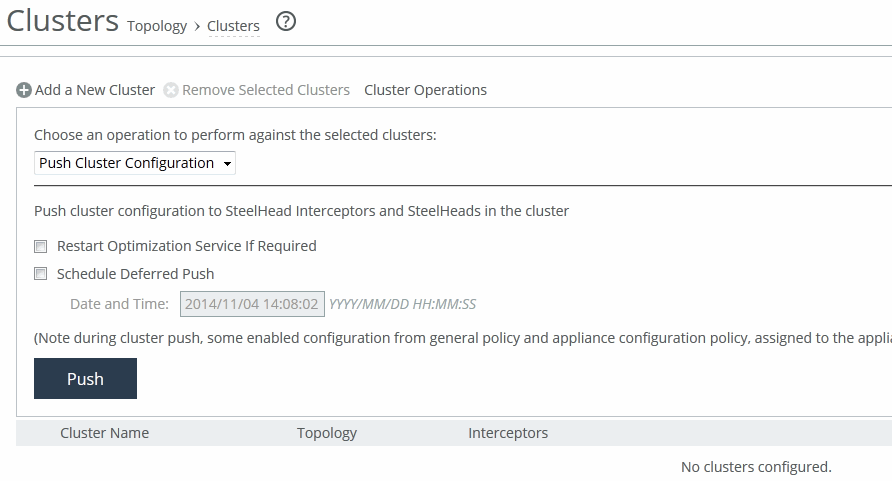This screenshot has height=481, width=892.
Task: Click the Topology column header in table
Action: (327, 433)
